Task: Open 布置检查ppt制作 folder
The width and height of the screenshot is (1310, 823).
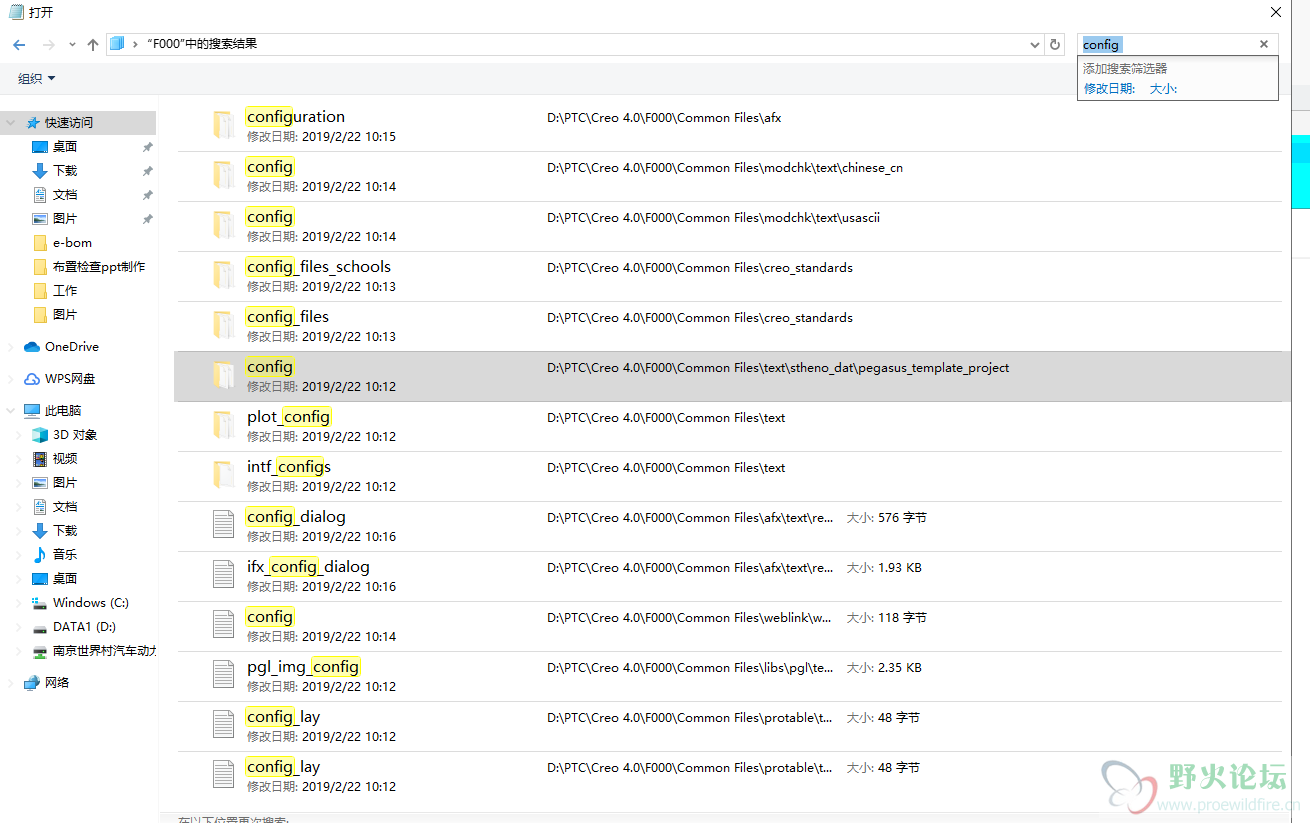Action: [x=88, y=266]
